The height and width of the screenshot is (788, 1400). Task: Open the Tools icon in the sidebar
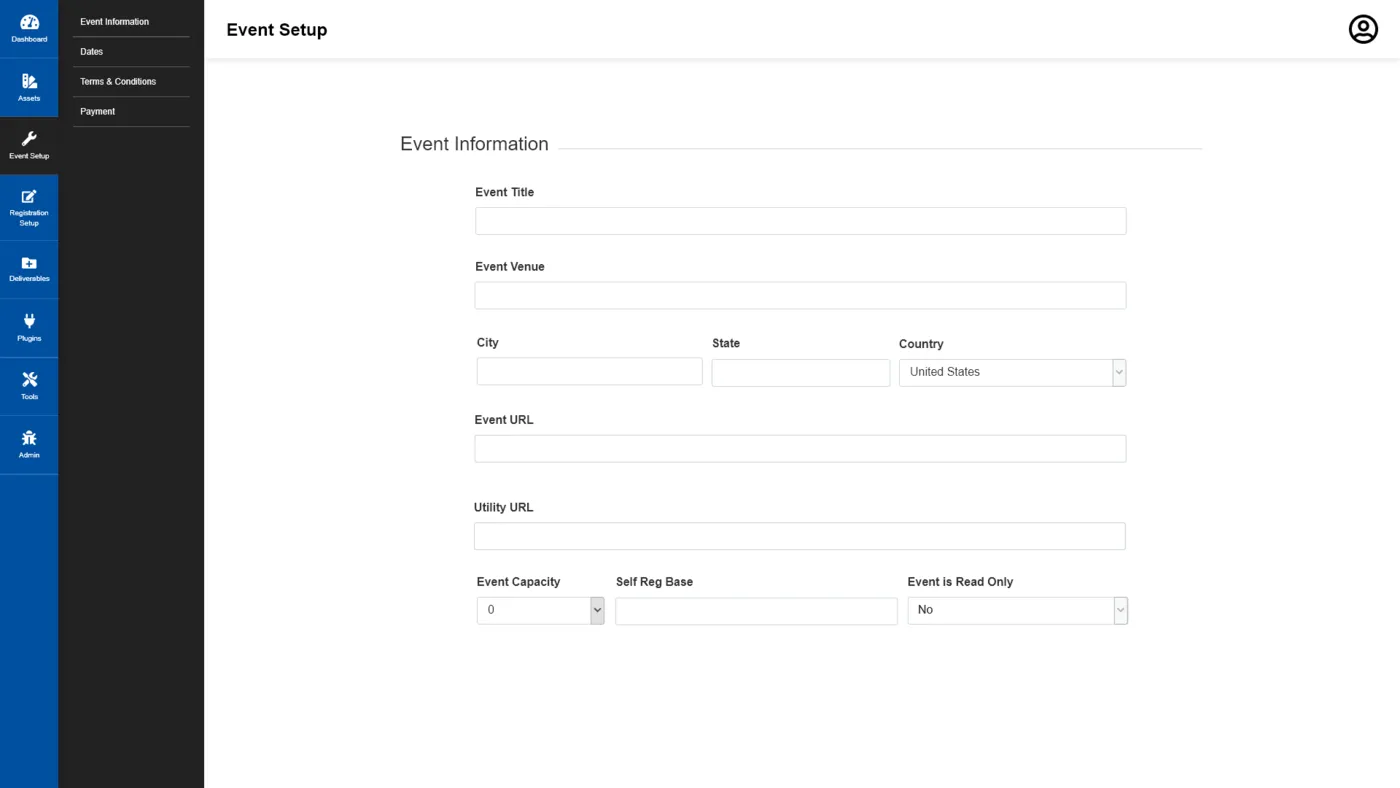tap(29, 380)
